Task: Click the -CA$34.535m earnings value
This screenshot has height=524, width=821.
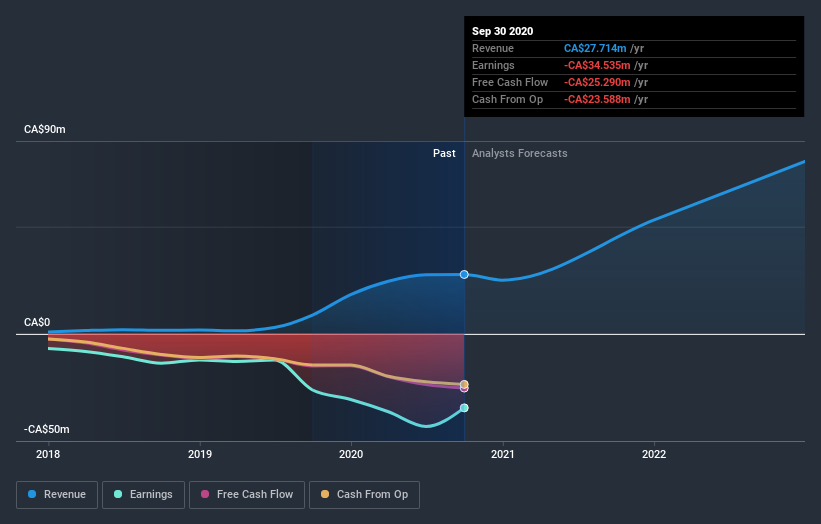Action: [x=597, y=65]
